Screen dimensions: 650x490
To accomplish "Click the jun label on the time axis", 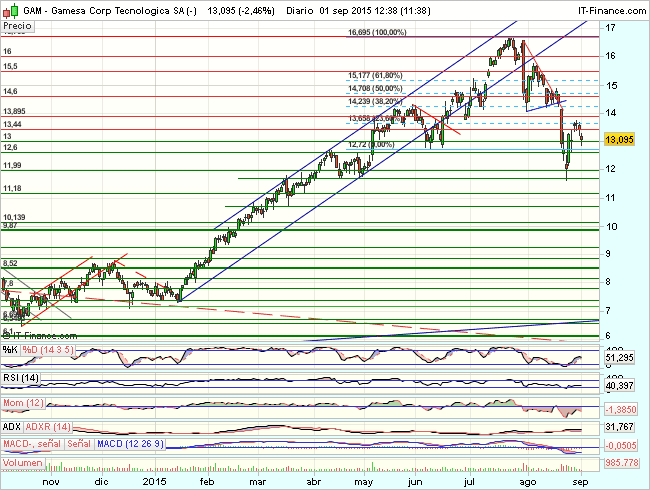I will (x=415, y=482).
